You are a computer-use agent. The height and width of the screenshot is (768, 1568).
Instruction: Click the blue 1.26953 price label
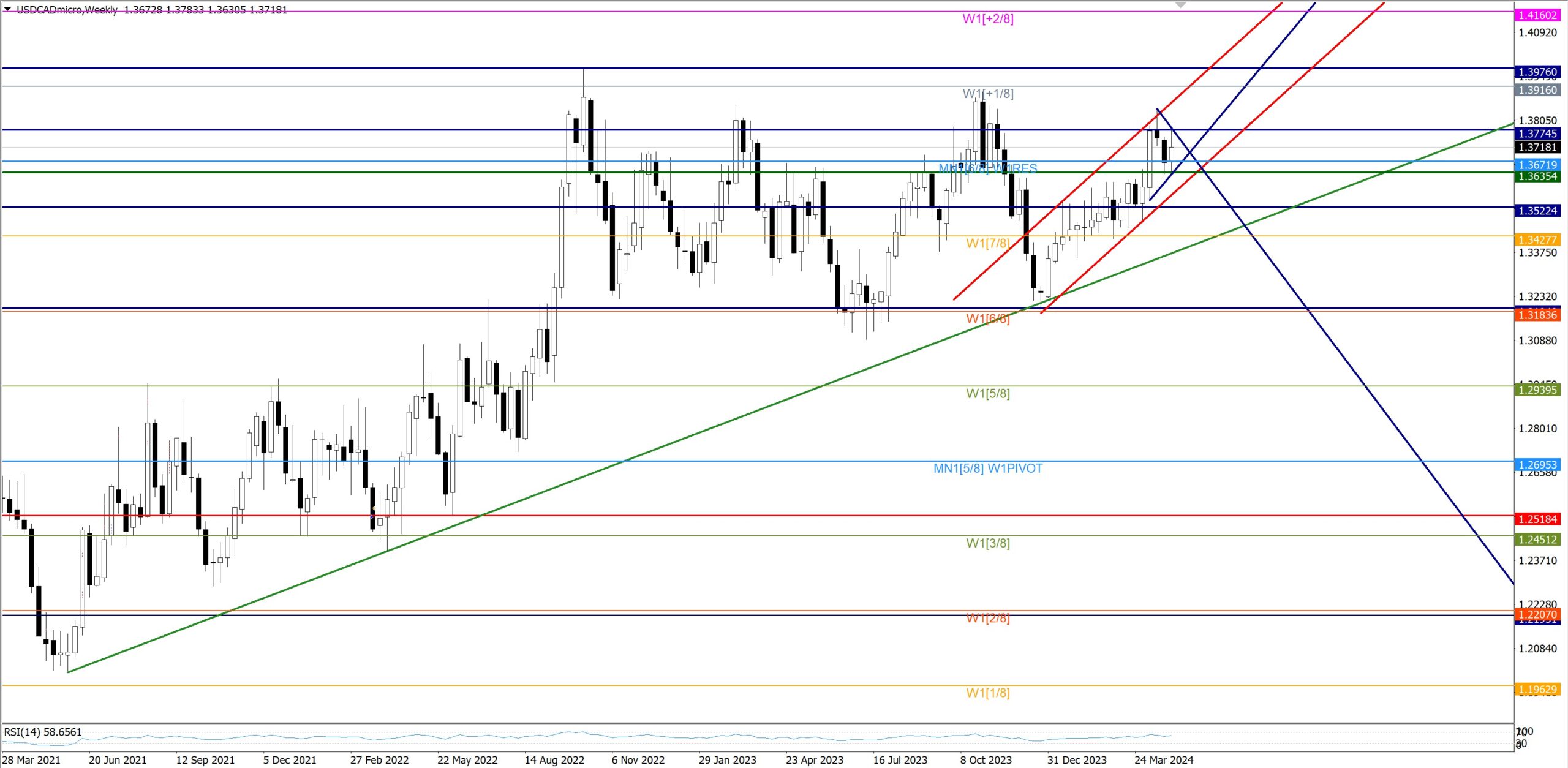(x=1537, y=465)
